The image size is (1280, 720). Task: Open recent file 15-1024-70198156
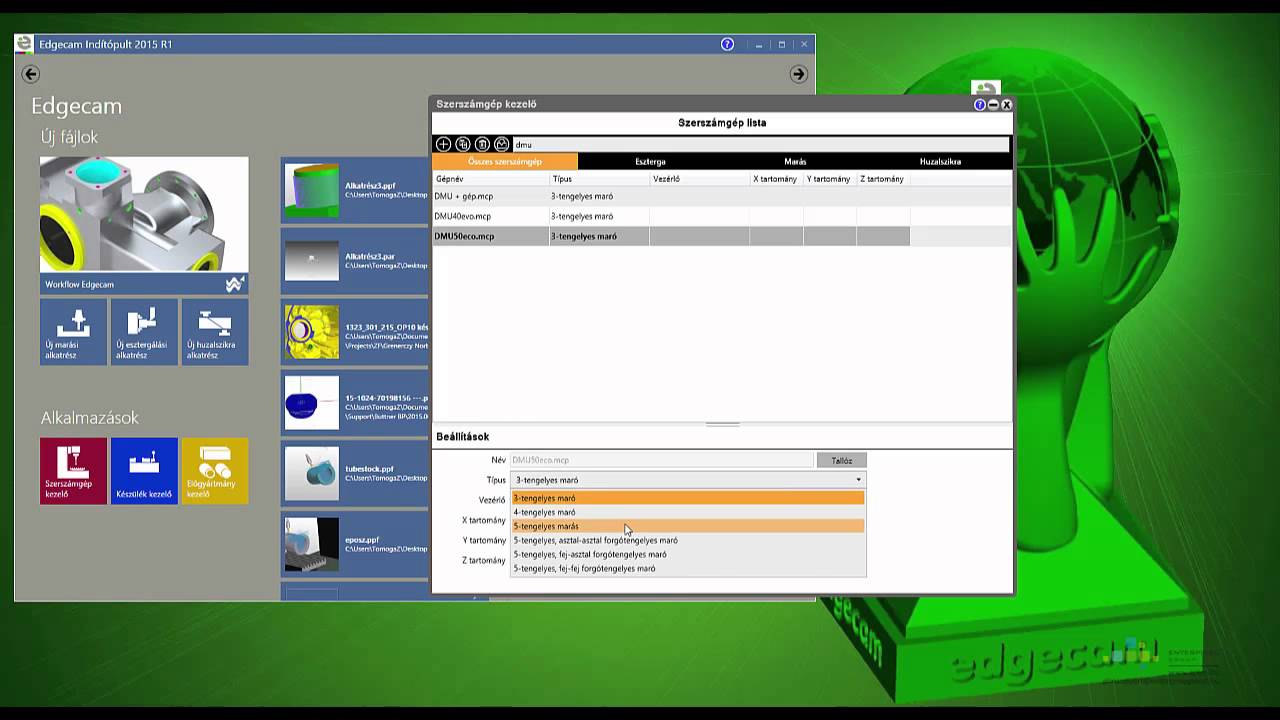[355, 403]
